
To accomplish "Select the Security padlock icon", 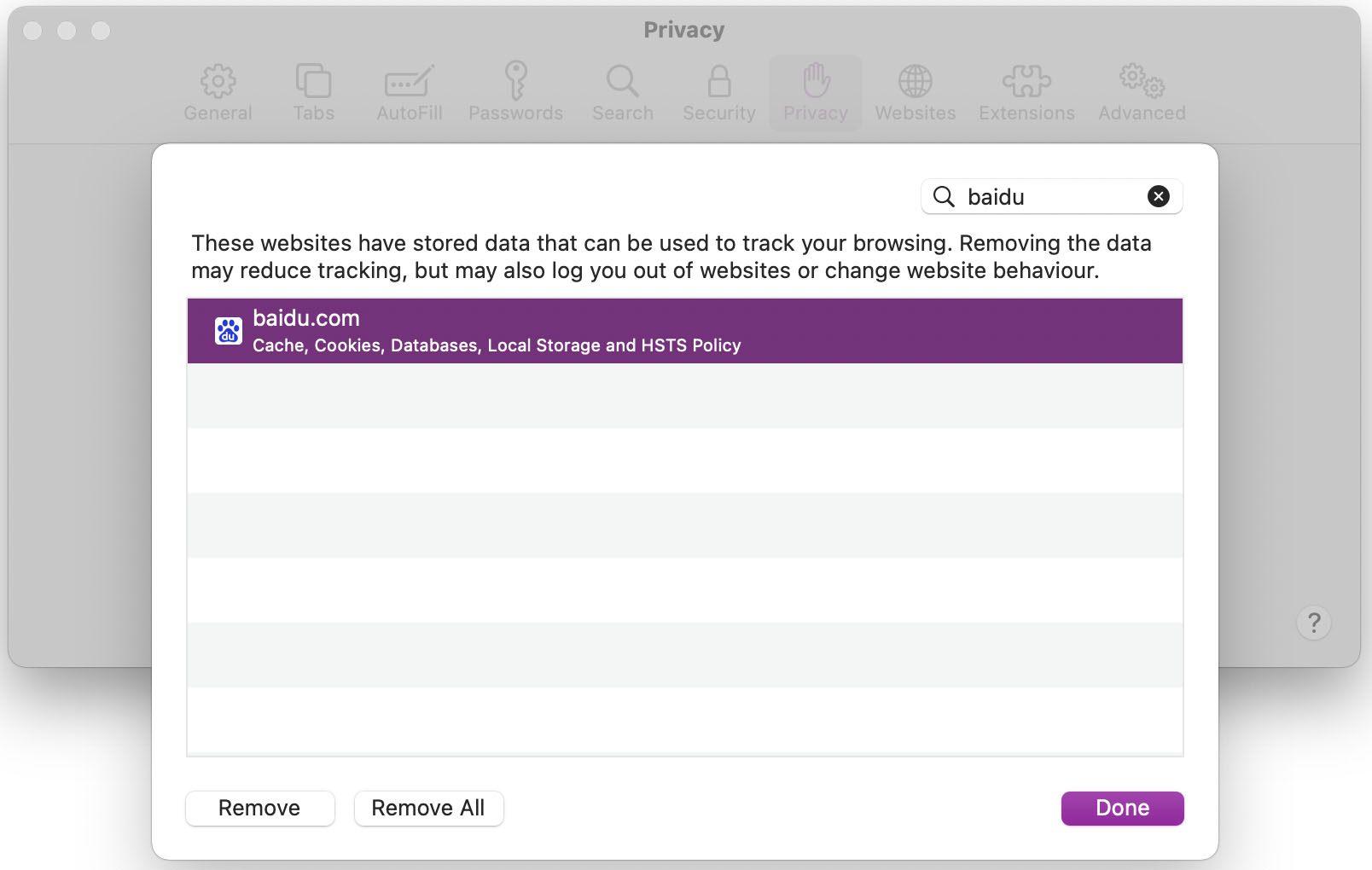I will tap(718, 82).
